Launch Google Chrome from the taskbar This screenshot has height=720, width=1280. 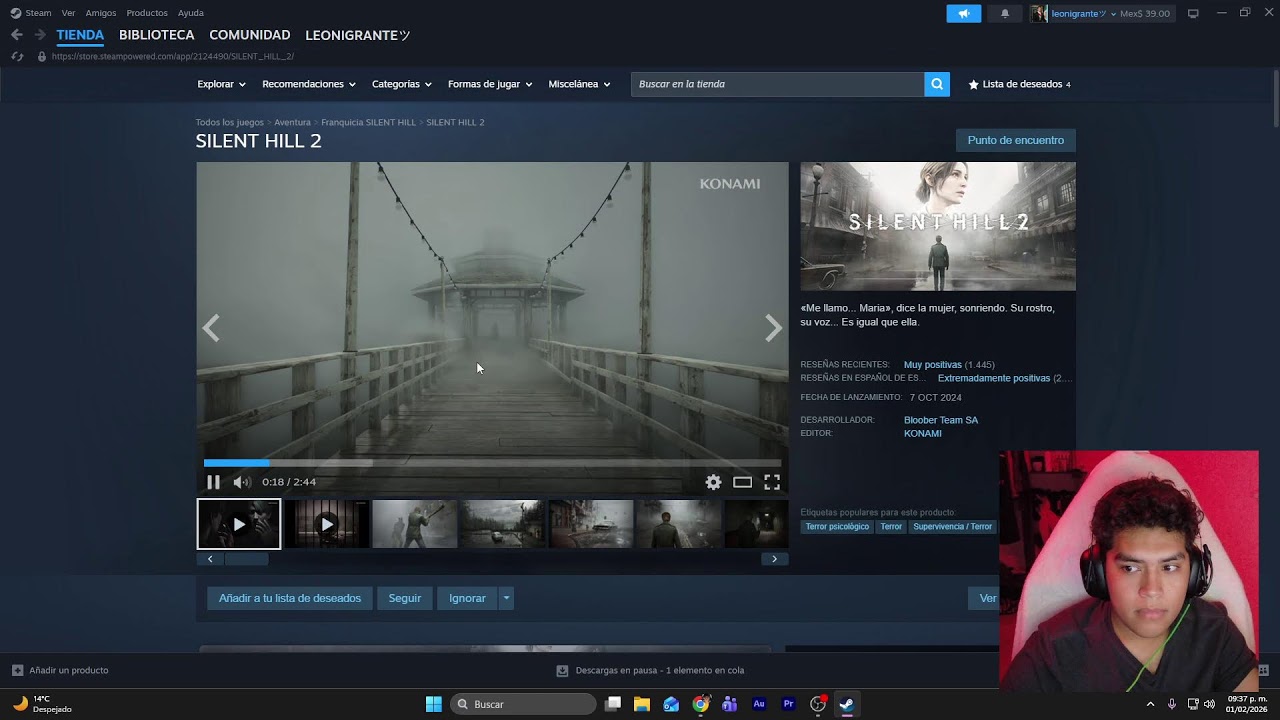click(701, 704)
